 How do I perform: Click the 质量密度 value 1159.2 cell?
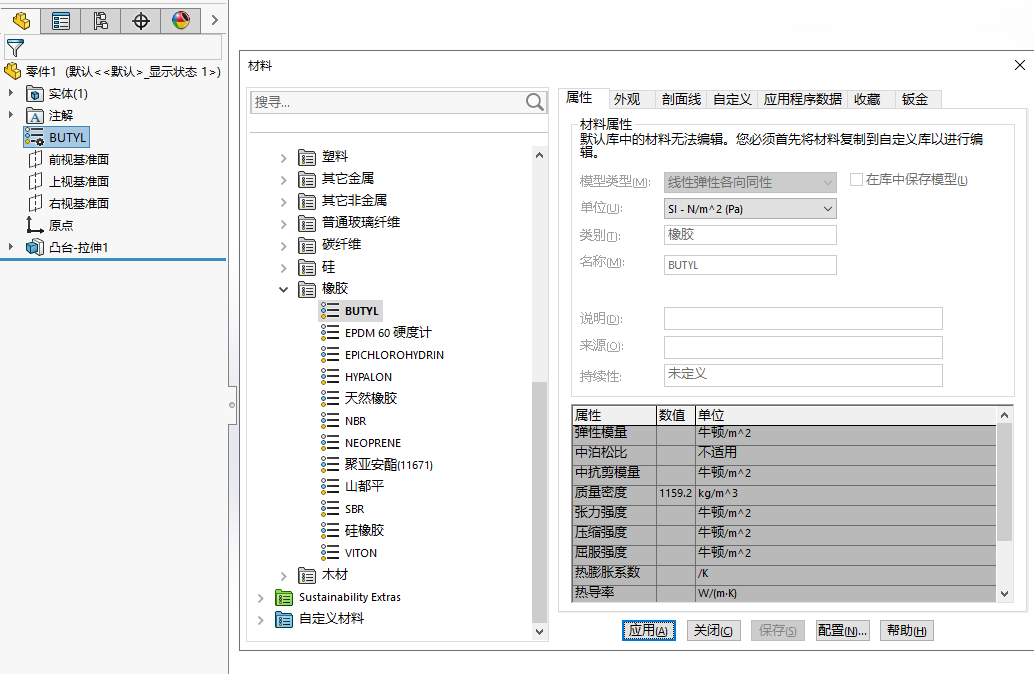click(x=676, y=493)
